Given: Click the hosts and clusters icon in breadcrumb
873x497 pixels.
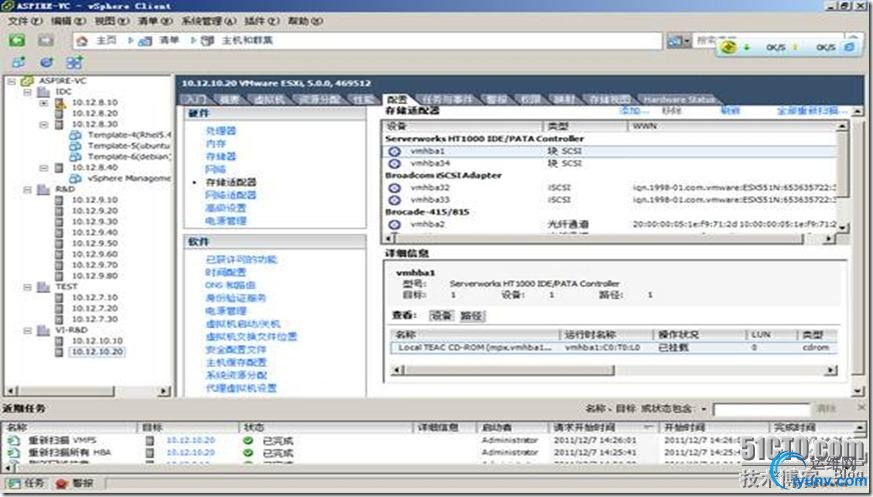Looking at the screenshot, I should click(x=208, y=41).
